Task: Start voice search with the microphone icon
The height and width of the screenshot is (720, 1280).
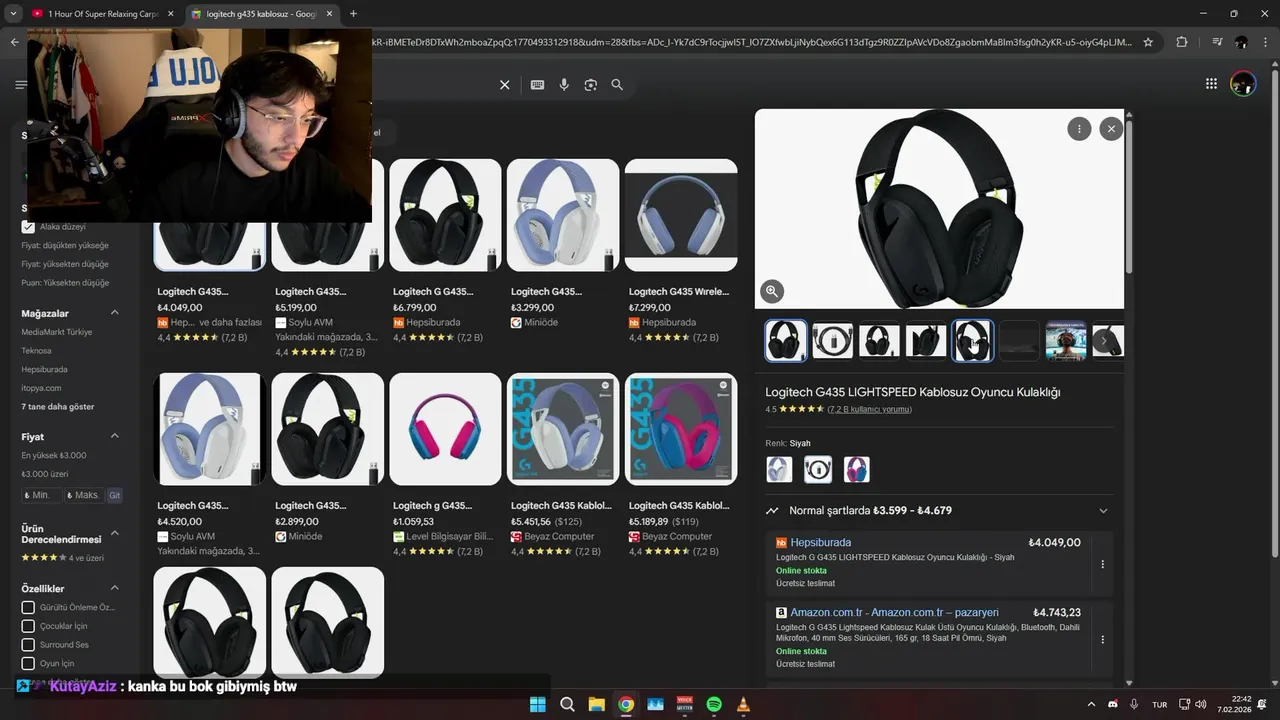Action: click(564, 85)
